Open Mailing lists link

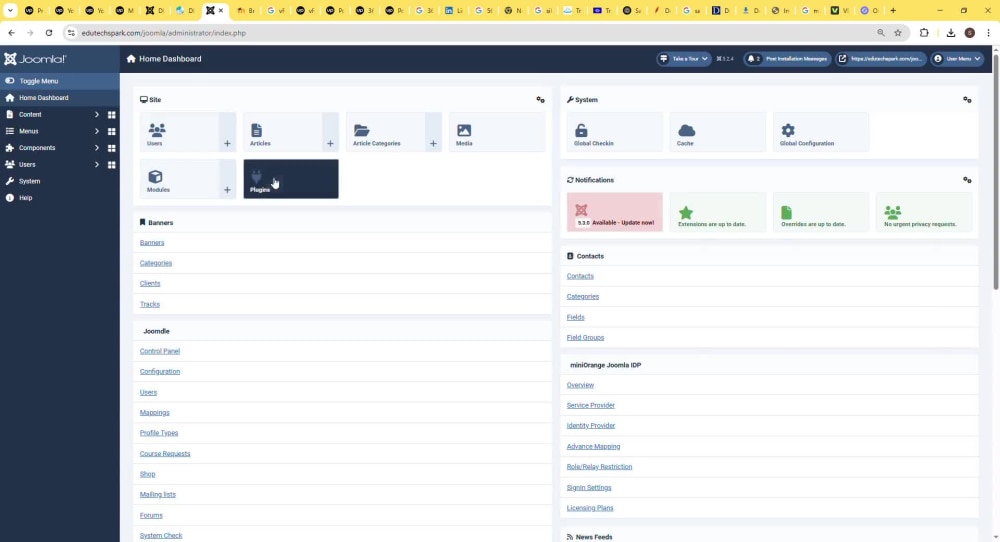pyautogui.click(x=158, y=495)
